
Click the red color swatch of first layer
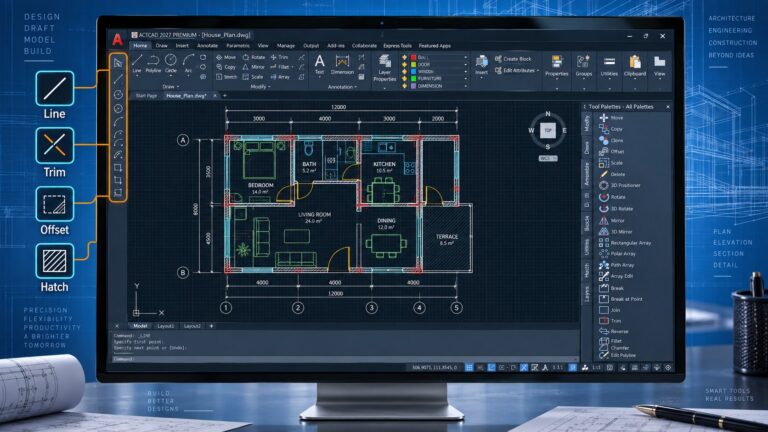coord(413,57)
